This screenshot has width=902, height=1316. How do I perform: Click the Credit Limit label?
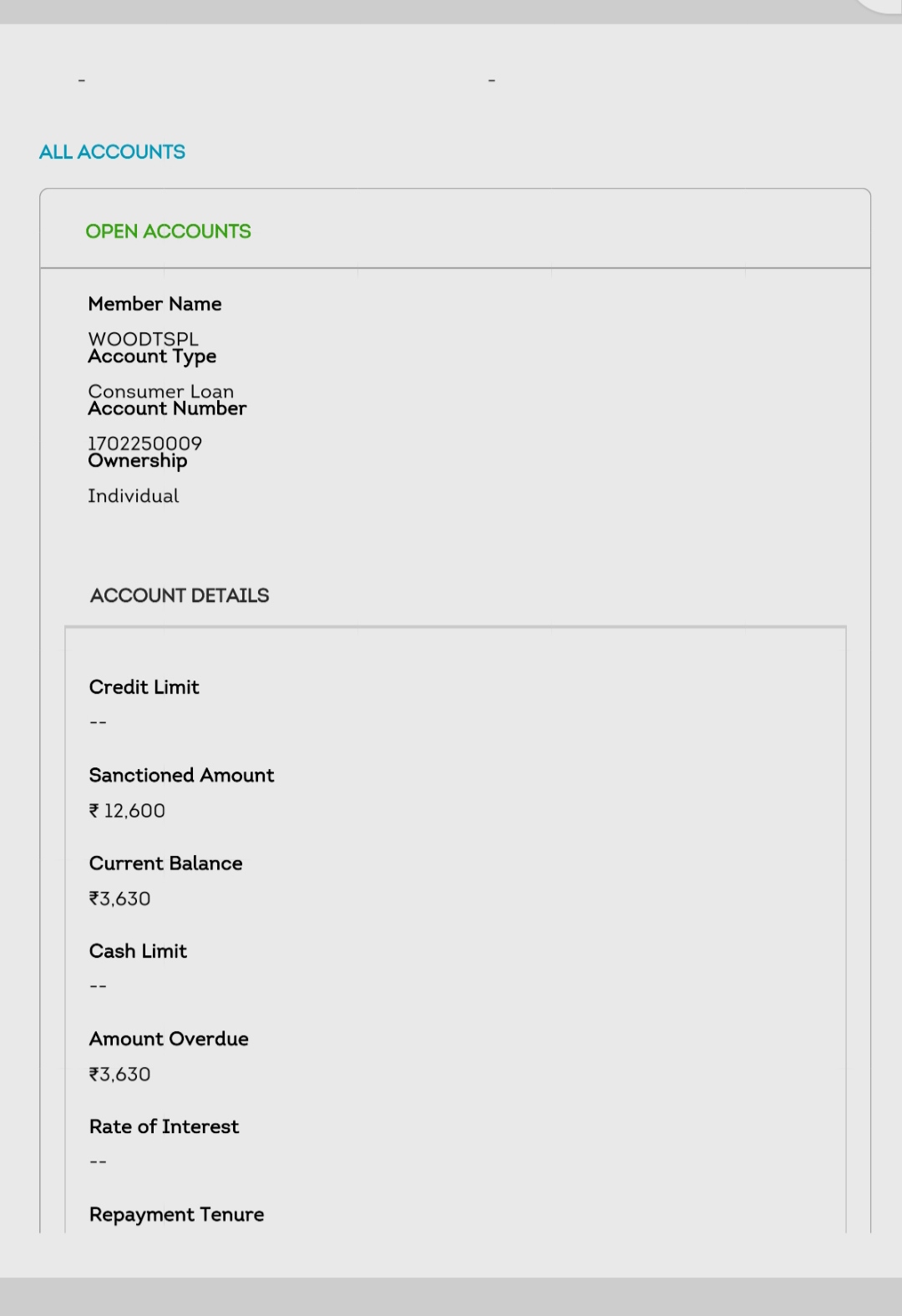pos(144,687)
